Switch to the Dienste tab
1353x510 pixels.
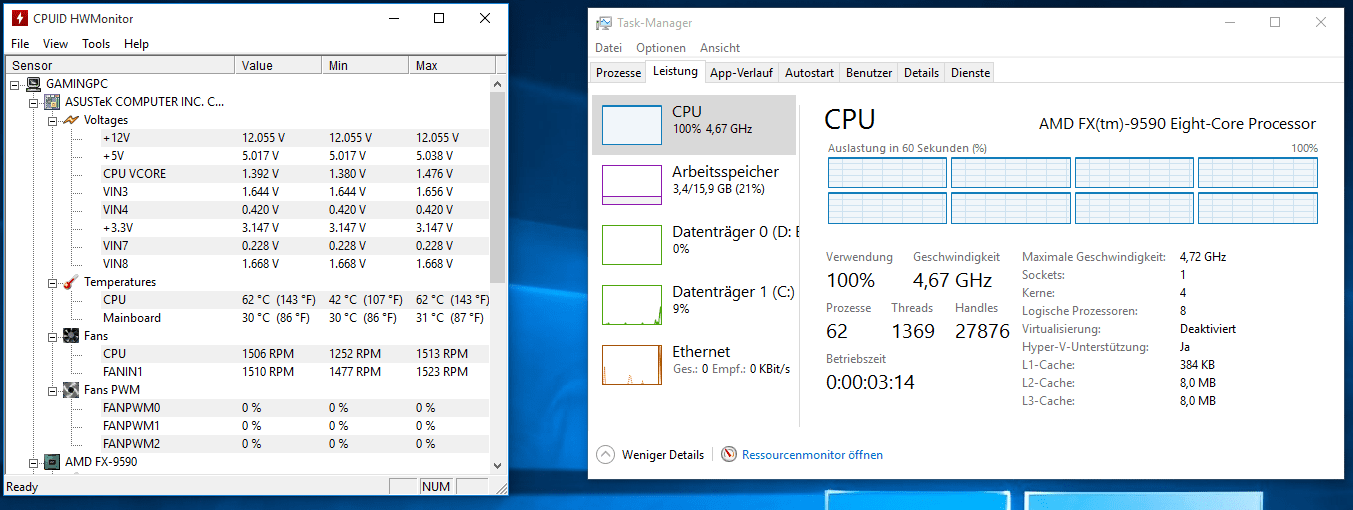coord(970,73)
